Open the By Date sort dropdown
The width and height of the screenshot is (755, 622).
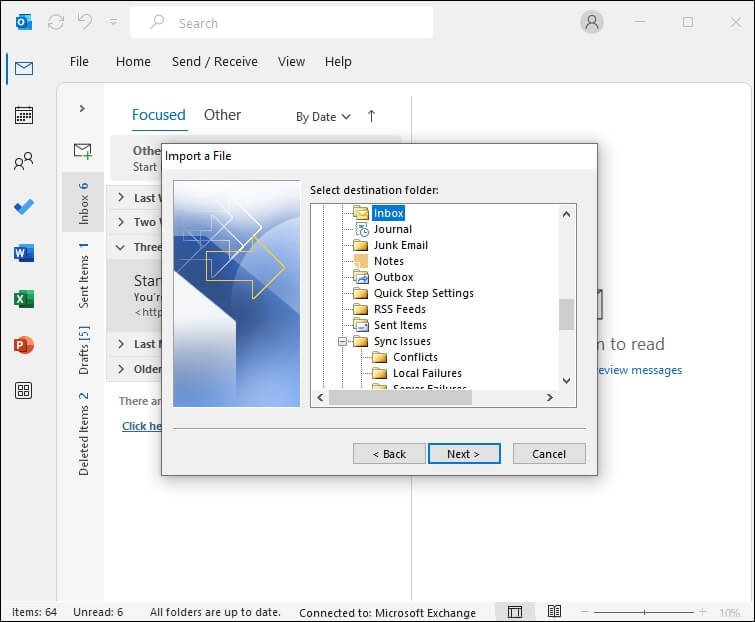(x=323, y=117)
